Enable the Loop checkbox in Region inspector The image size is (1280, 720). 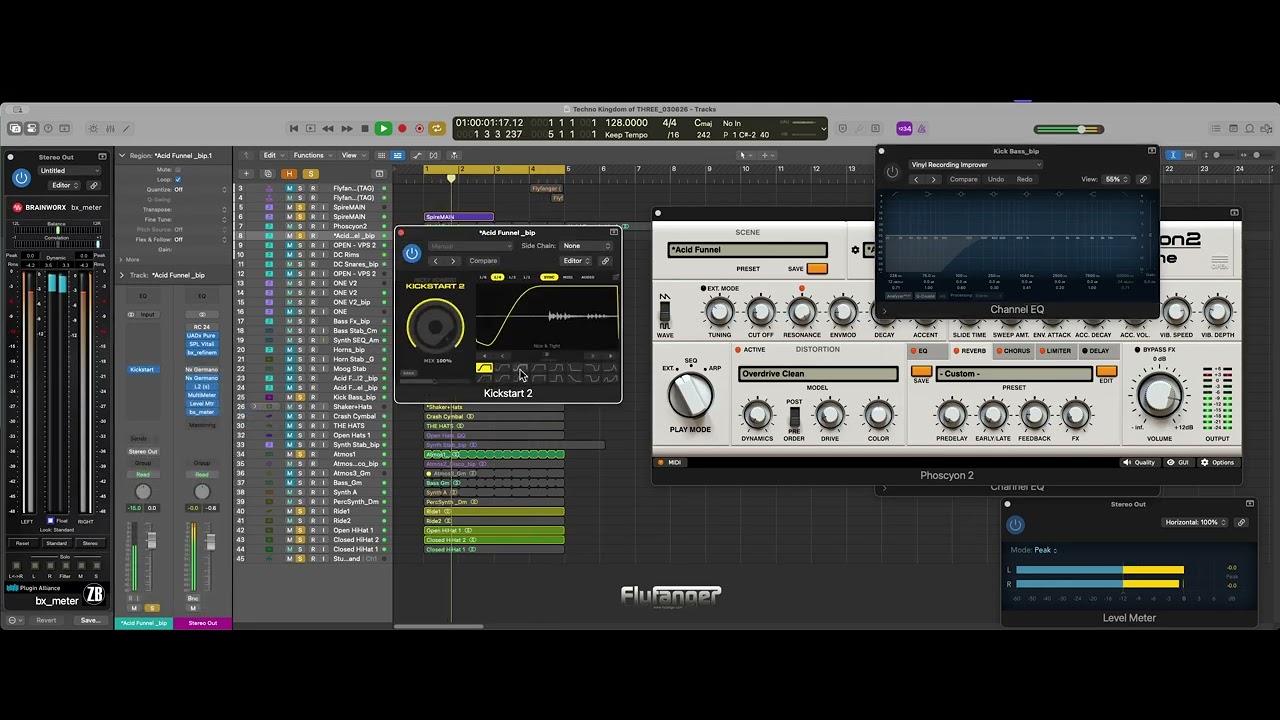pyautogui.click(x=178, y=179)
